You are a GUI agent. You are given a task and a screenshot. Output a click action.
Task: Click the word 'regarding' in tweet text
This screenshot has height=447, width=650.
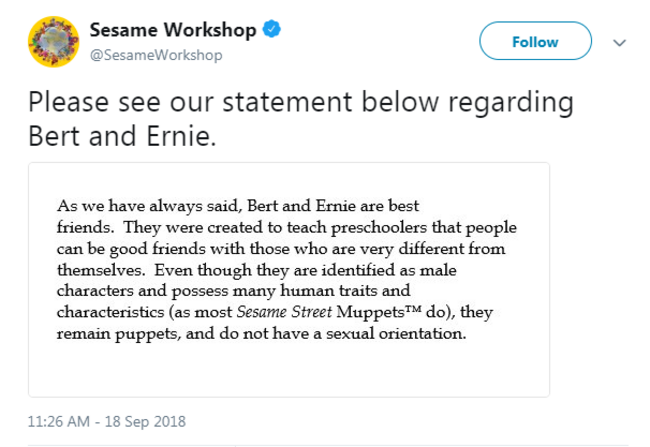(511, 104)
